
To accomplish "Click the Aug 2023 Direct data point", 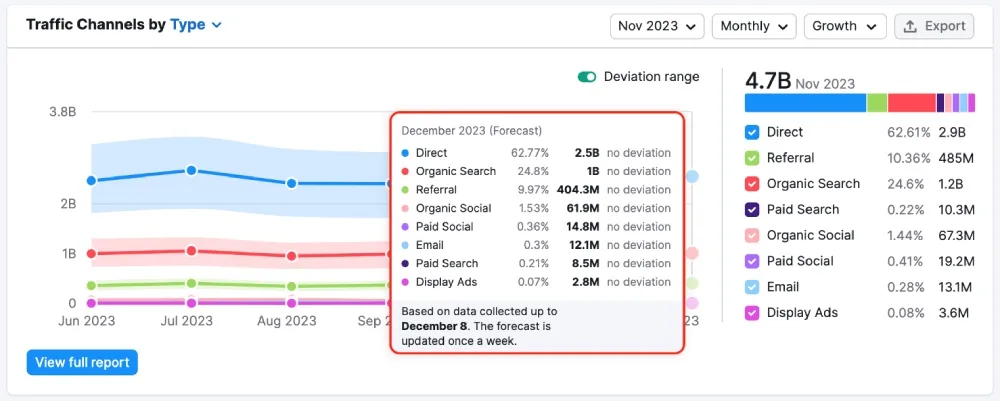I will [291, 183].
